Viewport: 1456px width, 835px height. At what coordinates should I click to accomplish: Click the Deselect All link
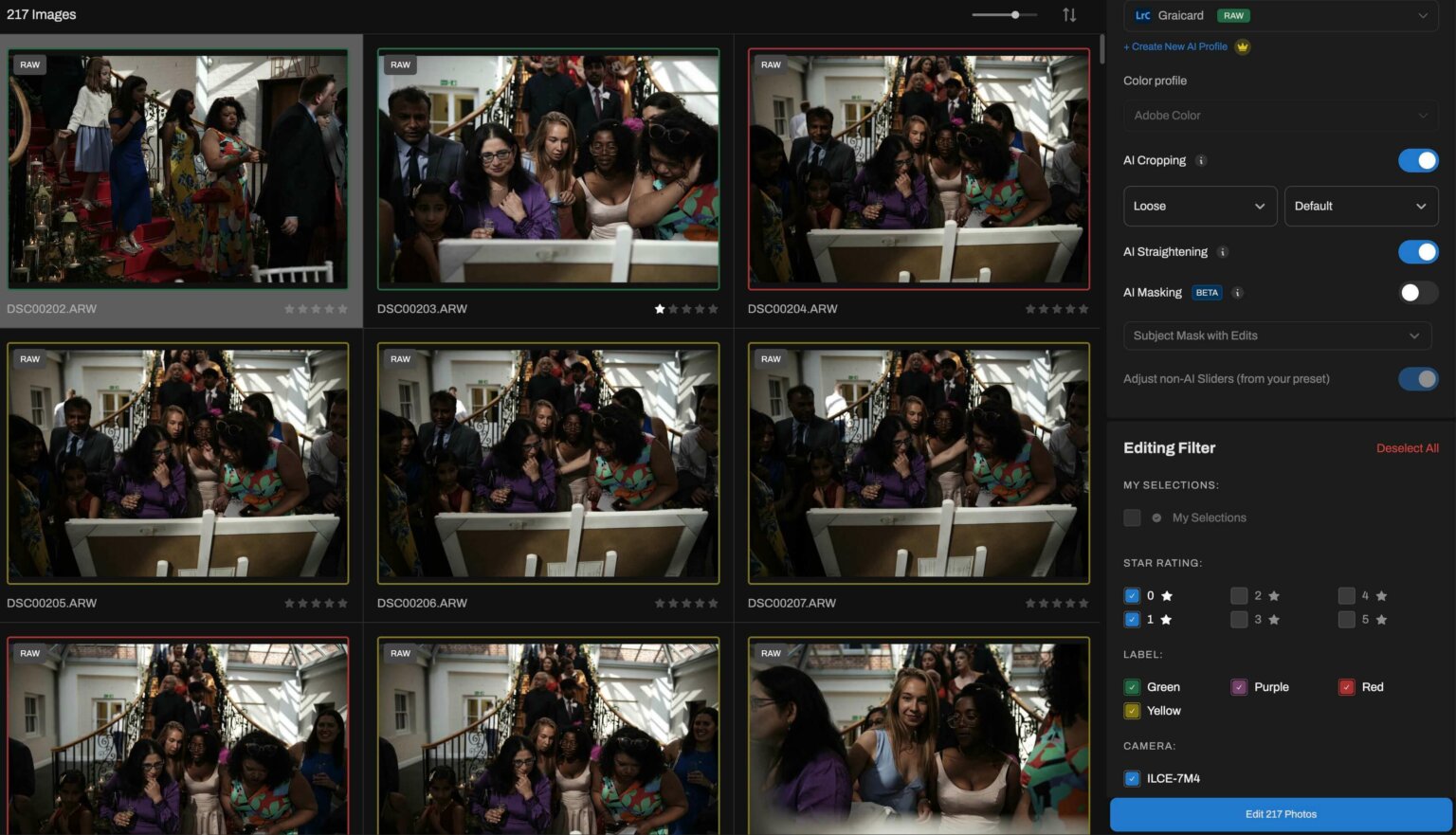[1408, 447]
